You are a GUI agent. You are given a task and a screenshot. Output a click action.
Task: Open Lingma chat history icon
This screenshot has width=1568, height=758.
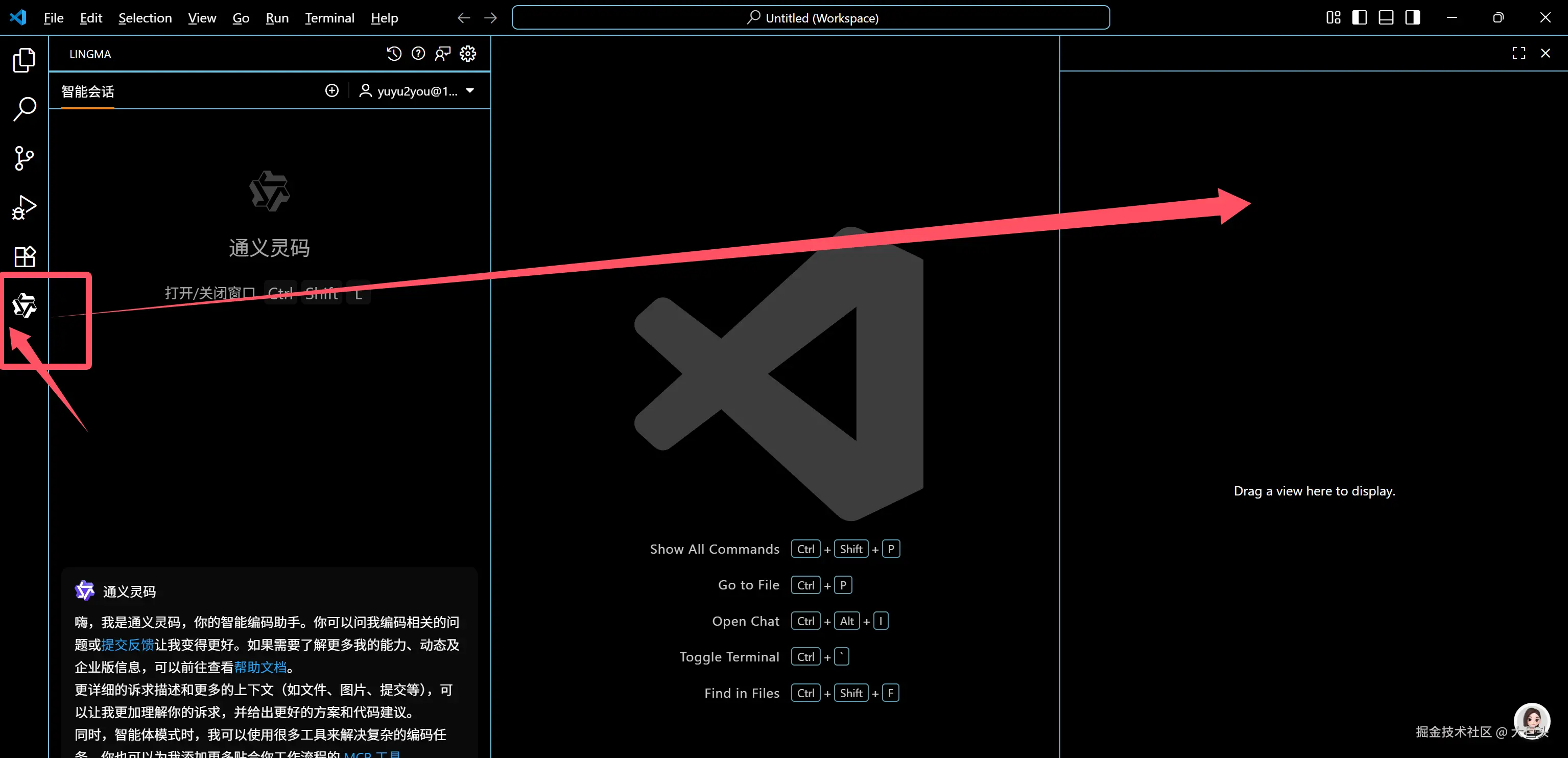coord(394,54)
